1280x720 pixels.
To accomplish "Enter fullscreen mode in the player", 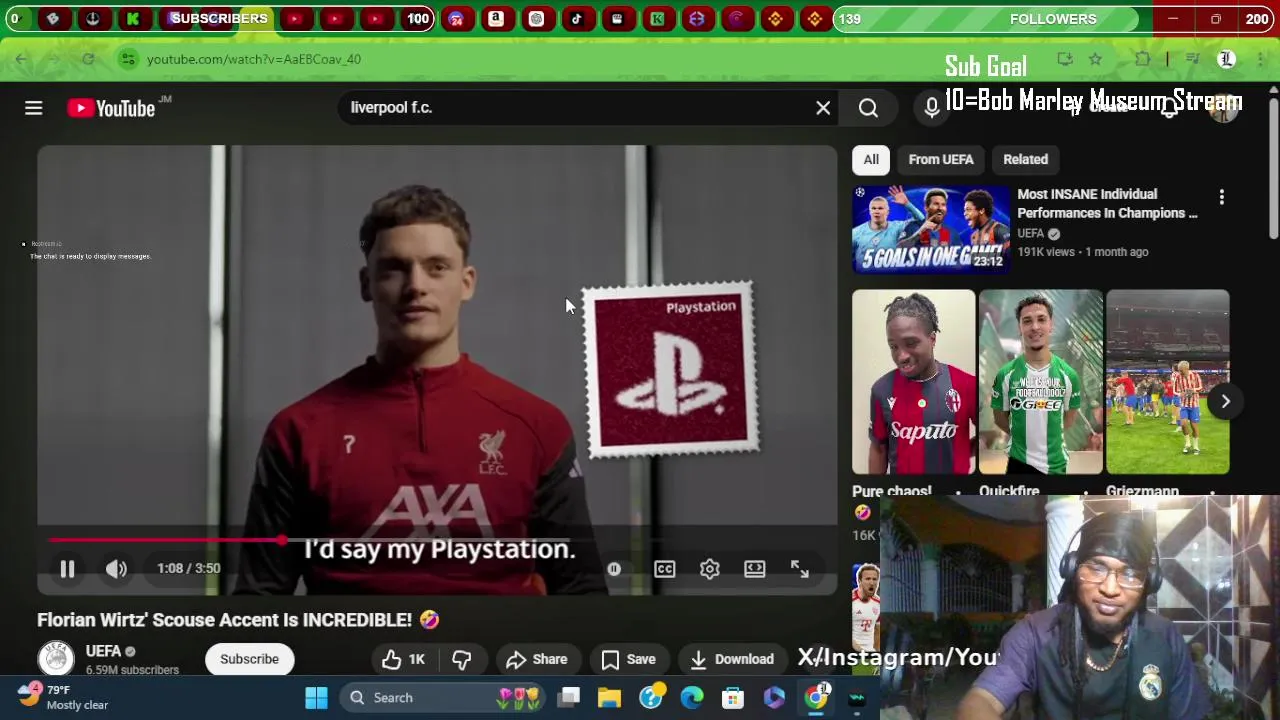I will coord(800,568).
